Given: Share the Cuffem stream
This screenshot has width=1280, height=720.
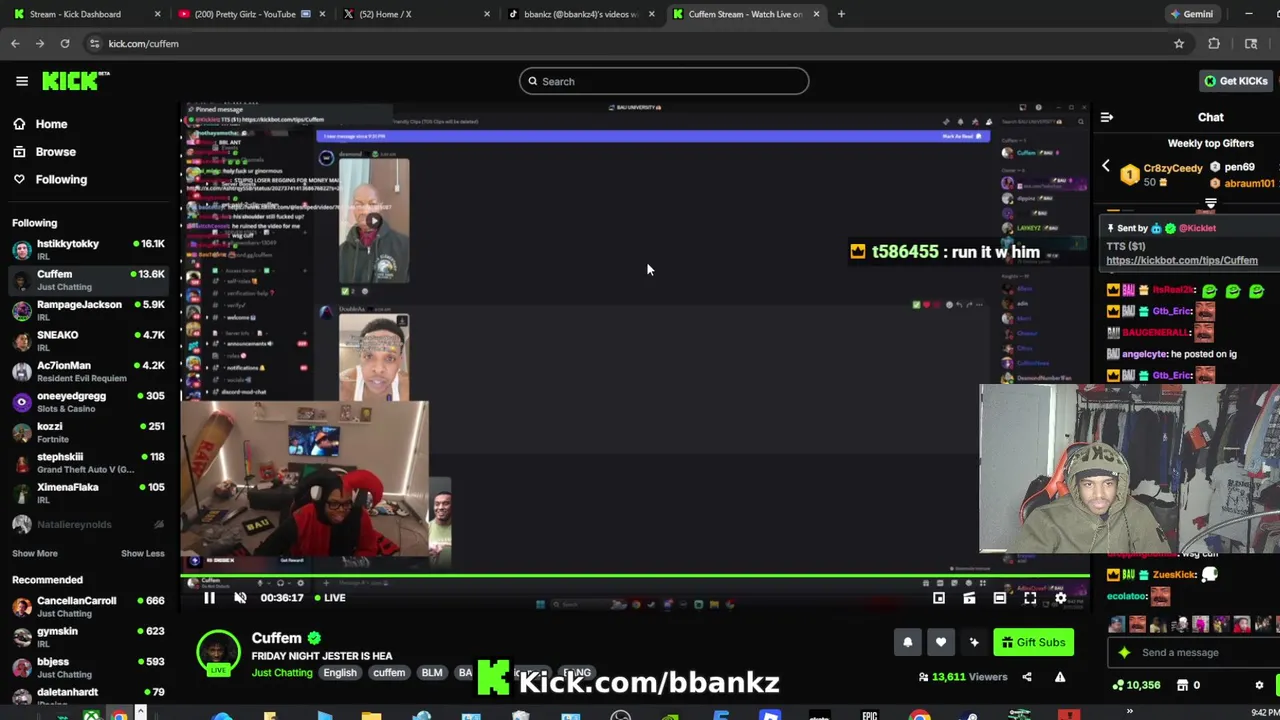Looking at the screenshot, I should (x=1027, y=677).
